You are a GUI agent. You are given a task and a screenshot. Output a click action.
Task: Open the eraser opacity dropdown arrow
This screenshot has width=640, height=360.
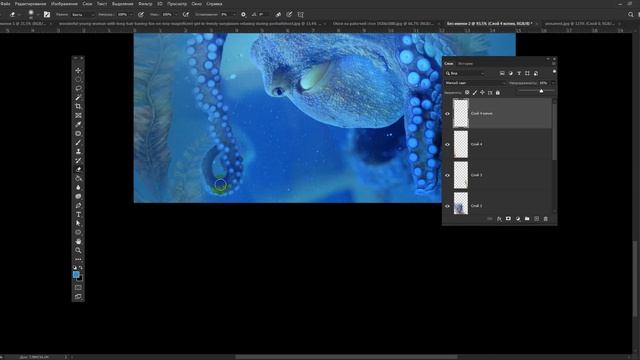[131, 14]
